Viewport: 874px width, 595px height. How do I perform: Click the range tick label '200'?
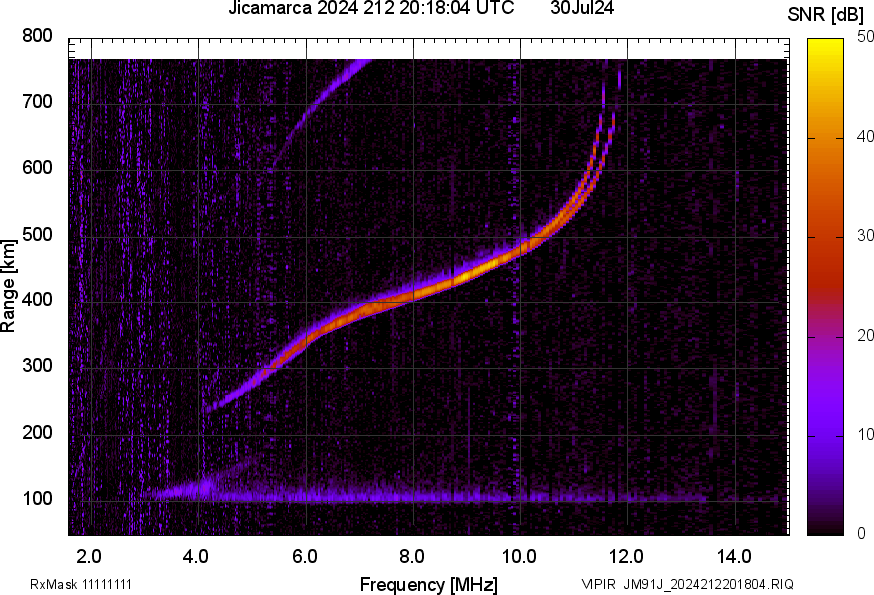[37, 432]
